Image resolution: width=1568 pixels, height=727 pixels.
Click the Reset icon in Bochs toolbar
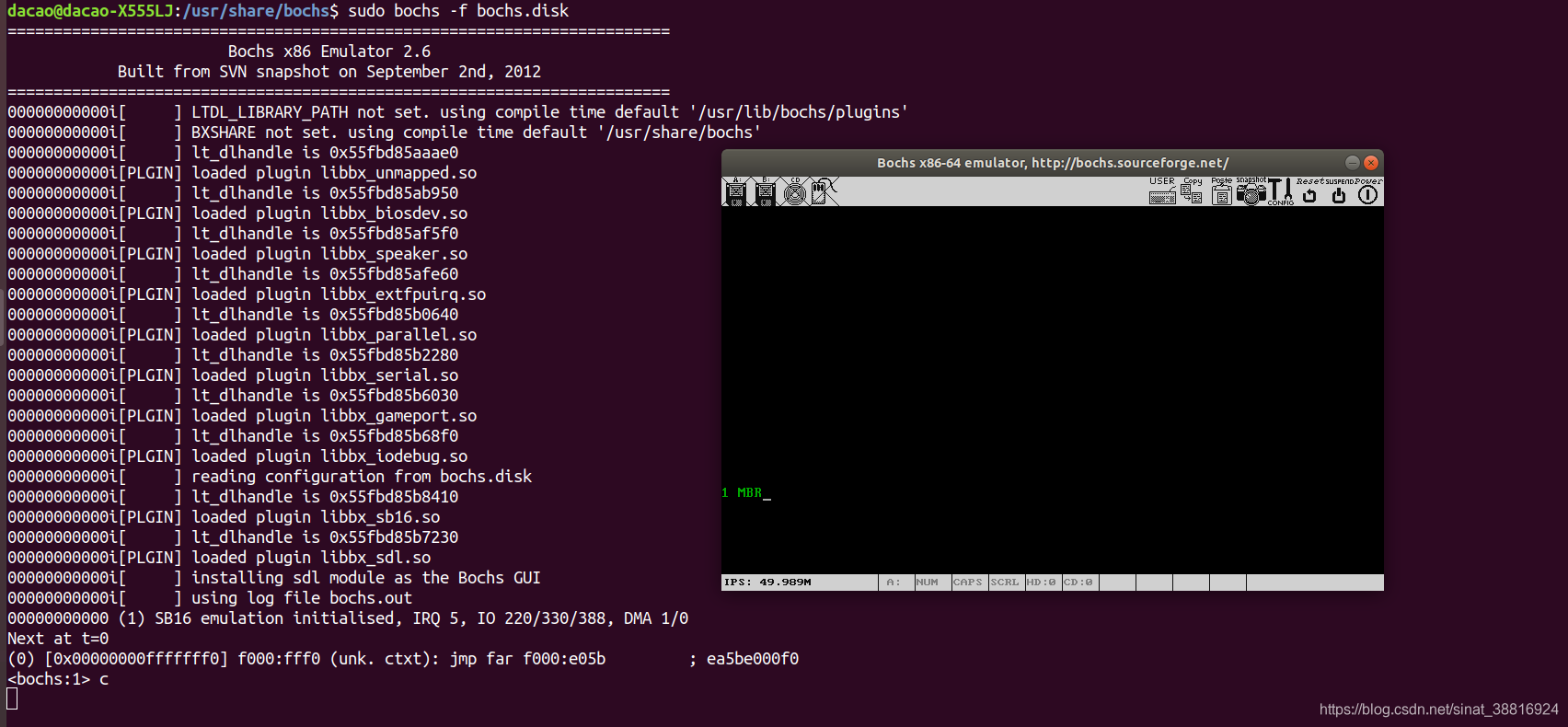pyautogui.click(x=1309, y=191)
